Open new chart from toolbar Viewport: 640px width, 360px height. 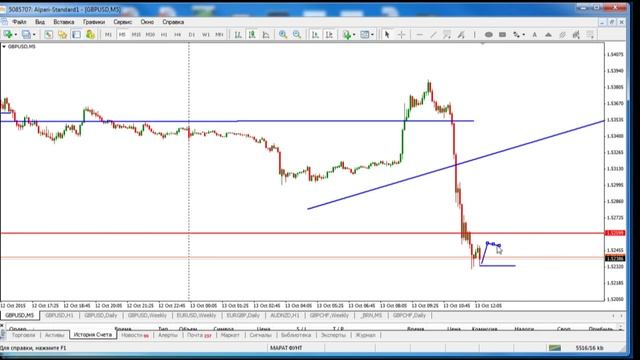[7, 35]
